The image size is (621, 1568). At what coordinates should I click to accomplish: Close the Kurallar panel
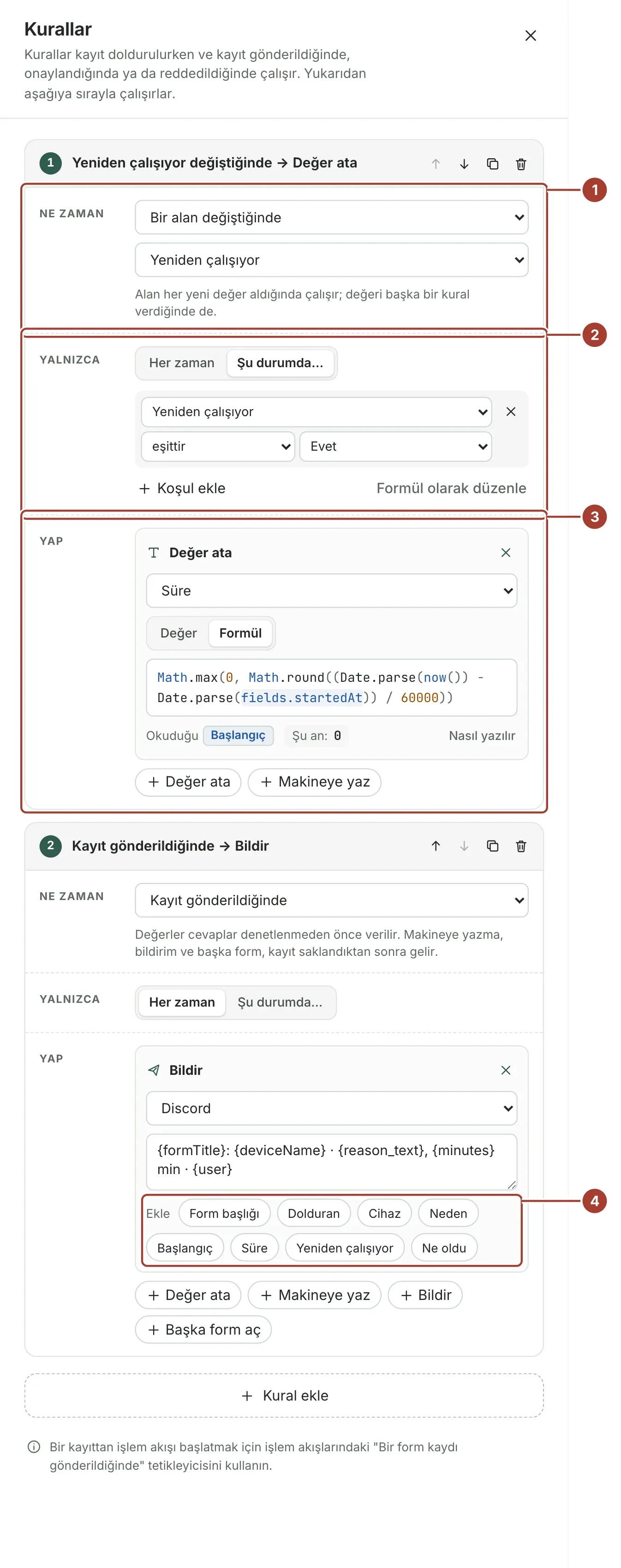530,36
